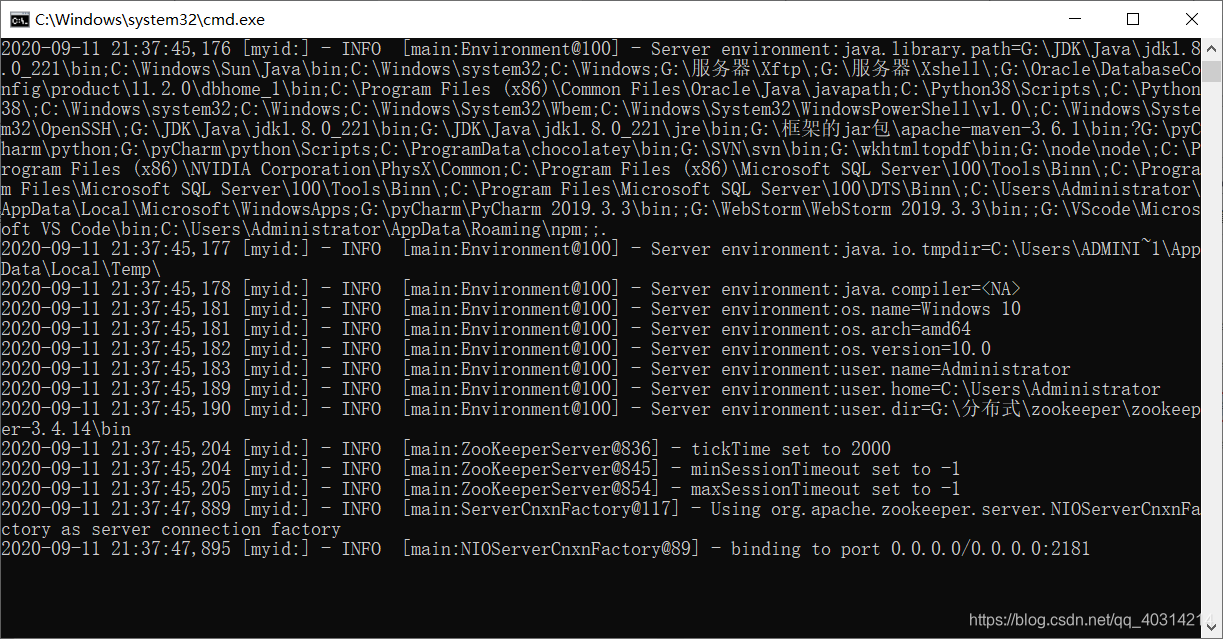This screenshot has height=639, width=1223.
Task: Maximize the cmd.exe window
Action: point(1133,19)
